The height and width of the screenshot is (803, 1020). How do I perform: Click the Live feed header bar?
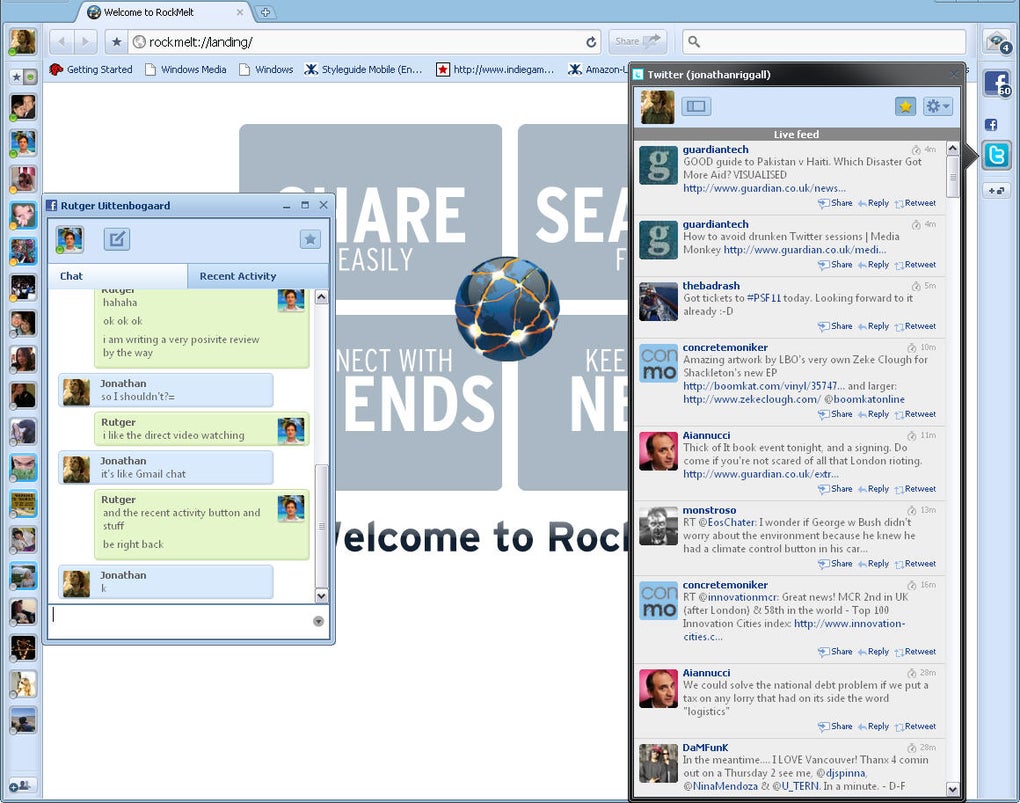click(796, 134)
